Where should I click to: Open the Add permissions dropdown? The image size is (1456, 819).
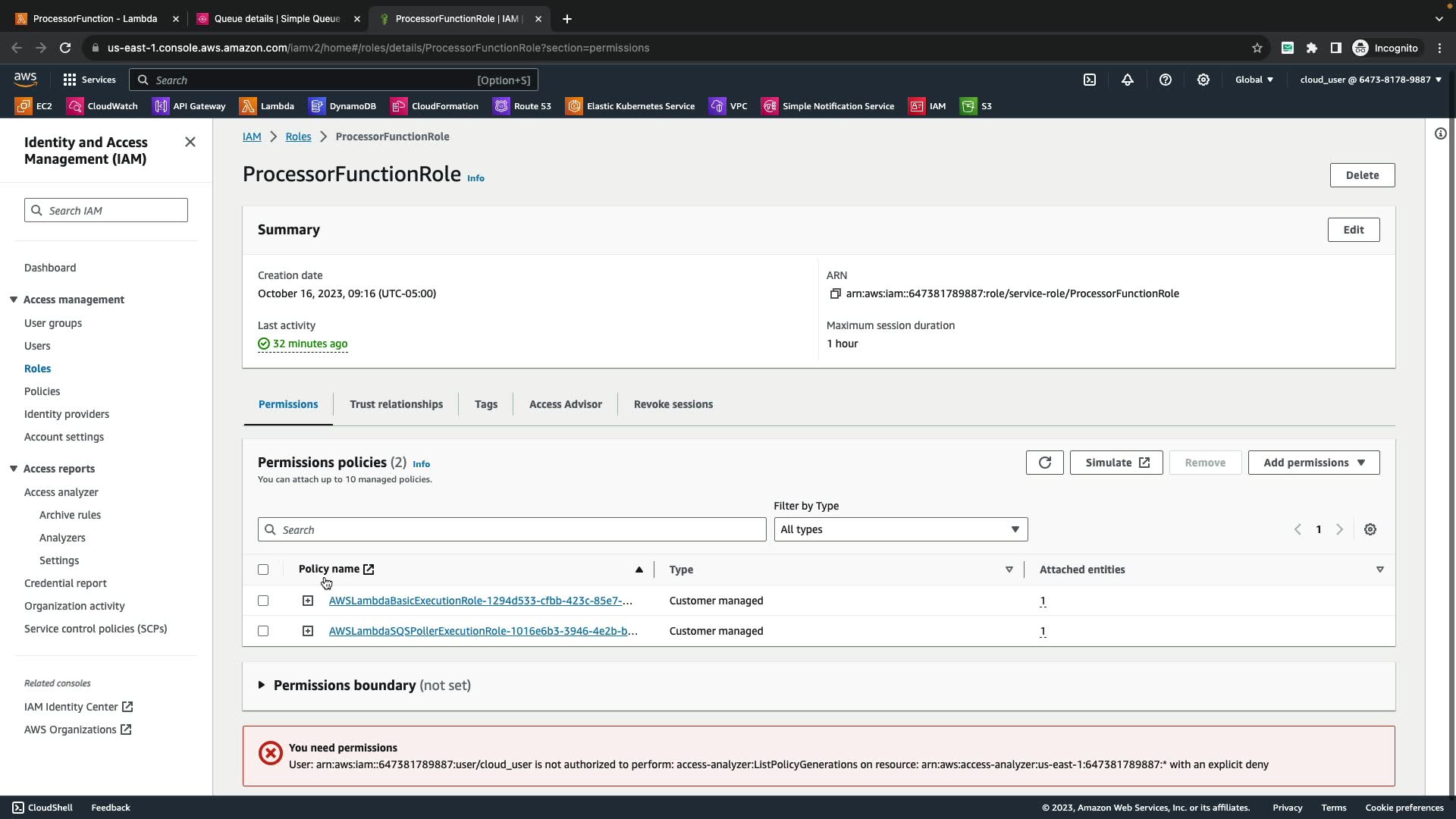[x=1313, y=463]
